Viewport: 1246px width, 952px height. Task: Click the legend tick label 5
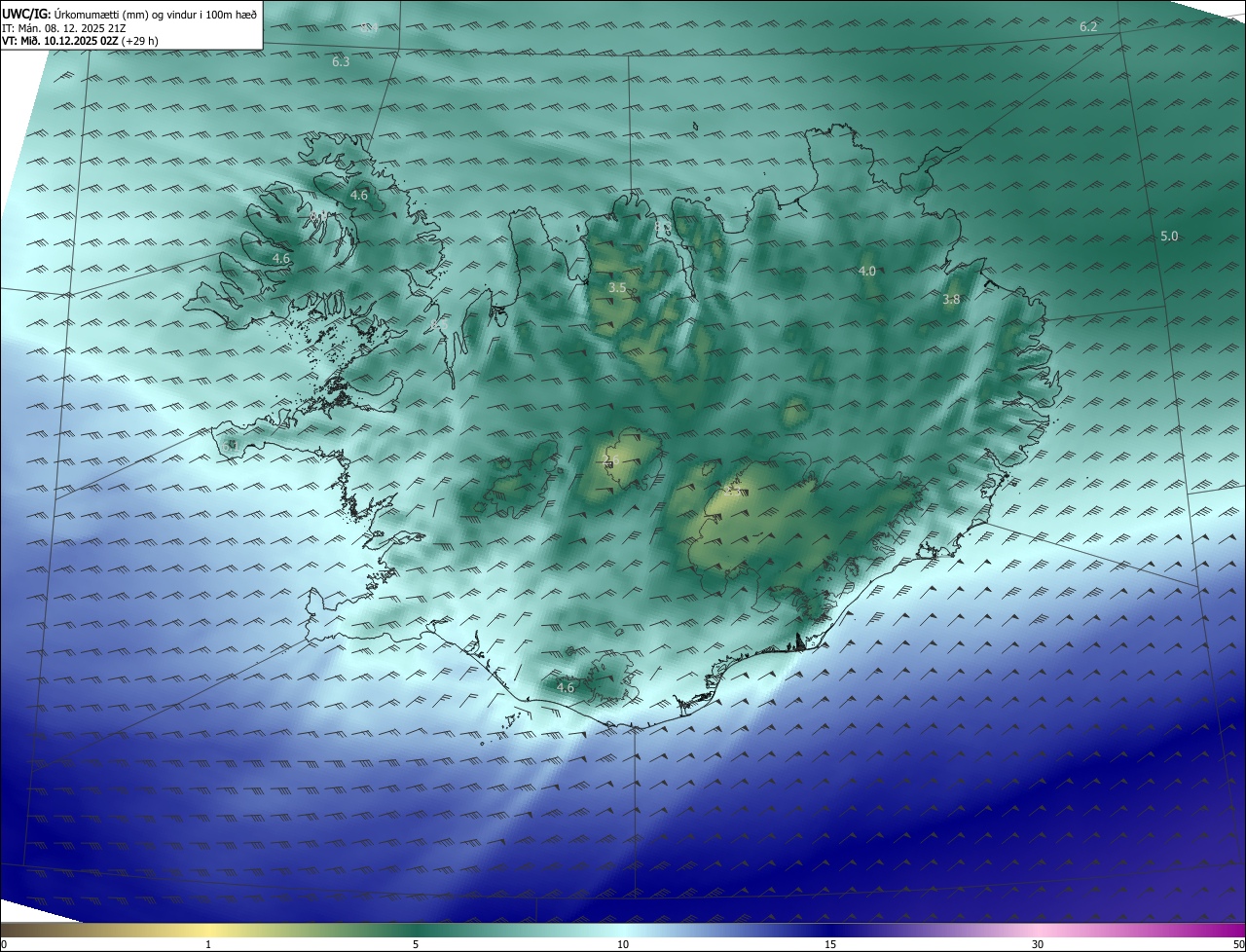point(416,944)
